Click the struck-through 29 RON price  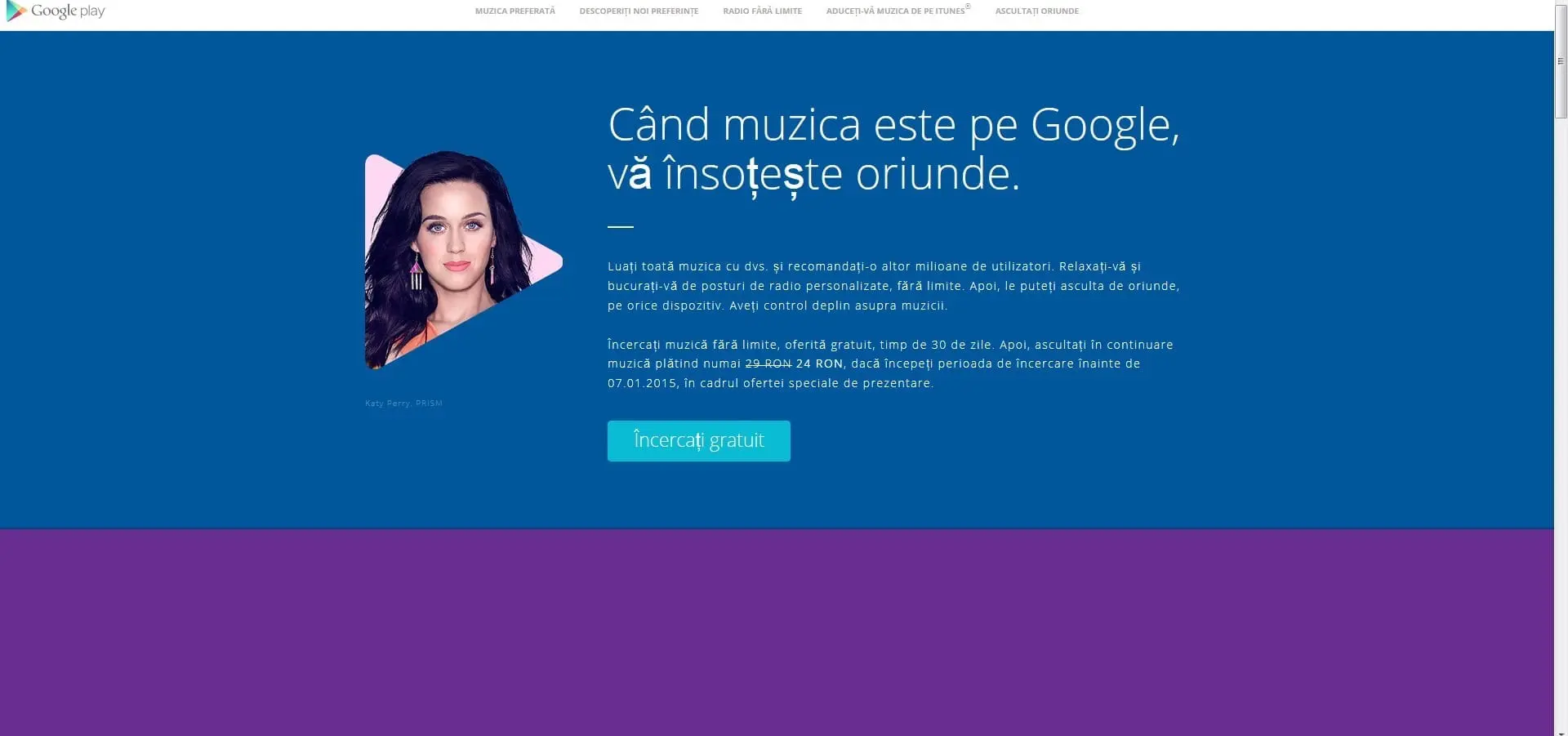pos(768,364)
